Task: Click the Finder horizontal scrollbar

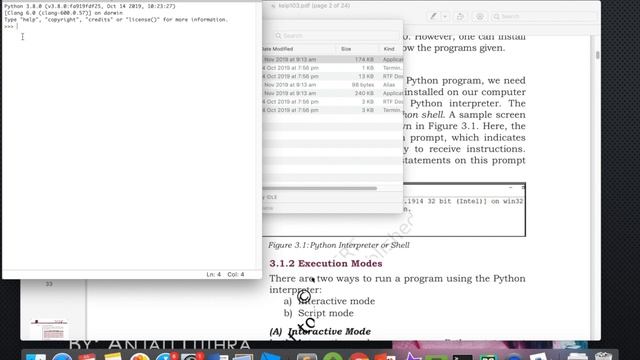Action: [319, 188]
